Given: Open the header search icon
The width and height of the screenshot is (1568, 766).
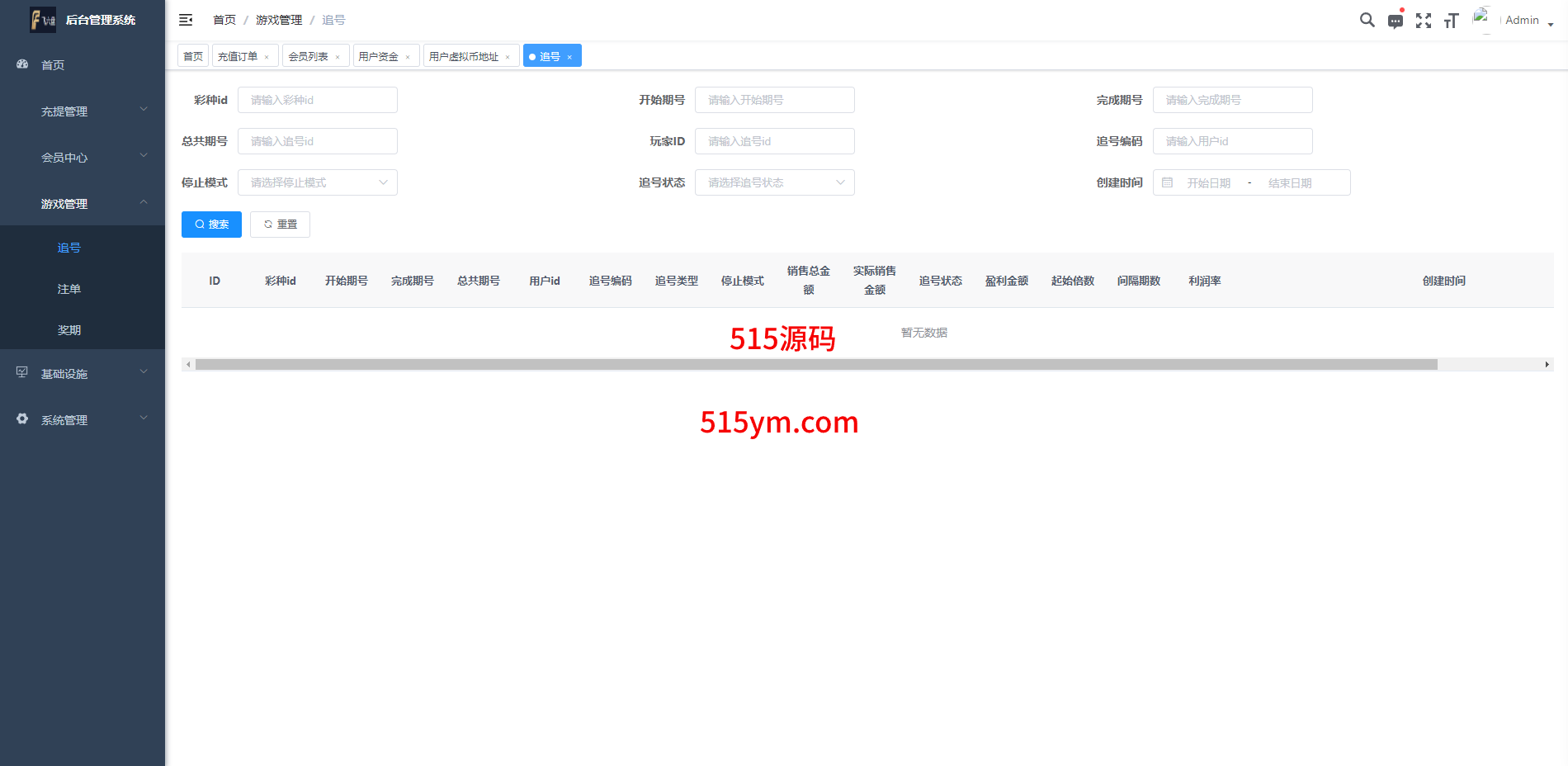Looking at the screenshot, I should 1367,20.
